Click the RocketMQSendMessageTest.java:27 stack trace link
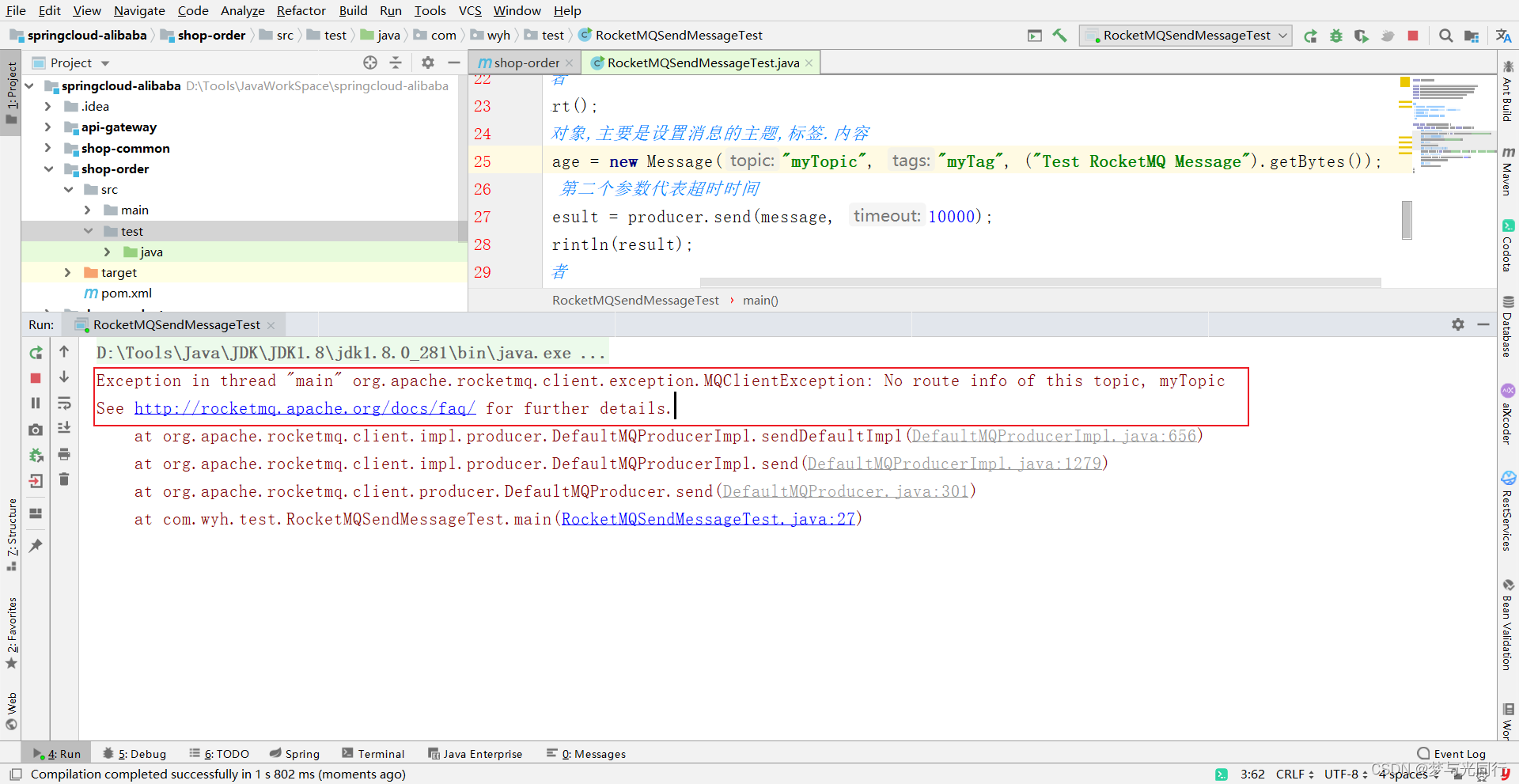 (708, 519)
